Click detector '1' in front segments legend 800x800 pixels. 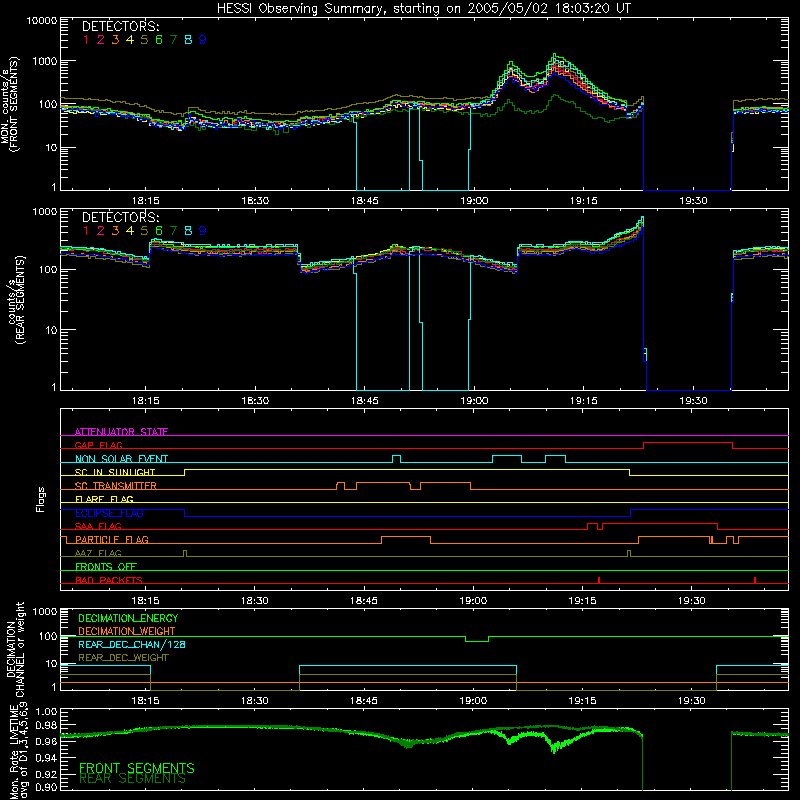click(x=86, y=40)
